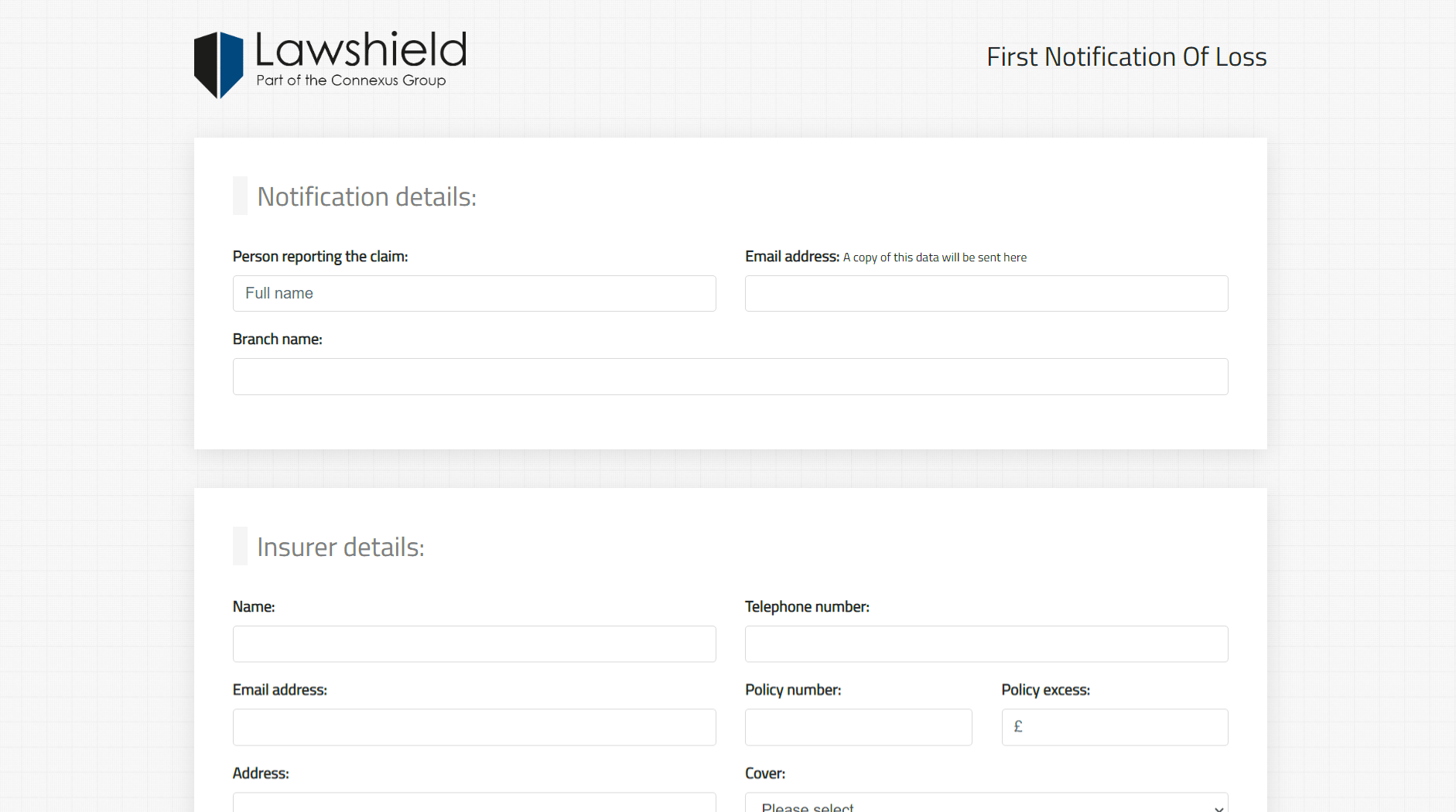Focus the insurer Name field
Screen dimensions: 1456x812
[x=474, y=643]
